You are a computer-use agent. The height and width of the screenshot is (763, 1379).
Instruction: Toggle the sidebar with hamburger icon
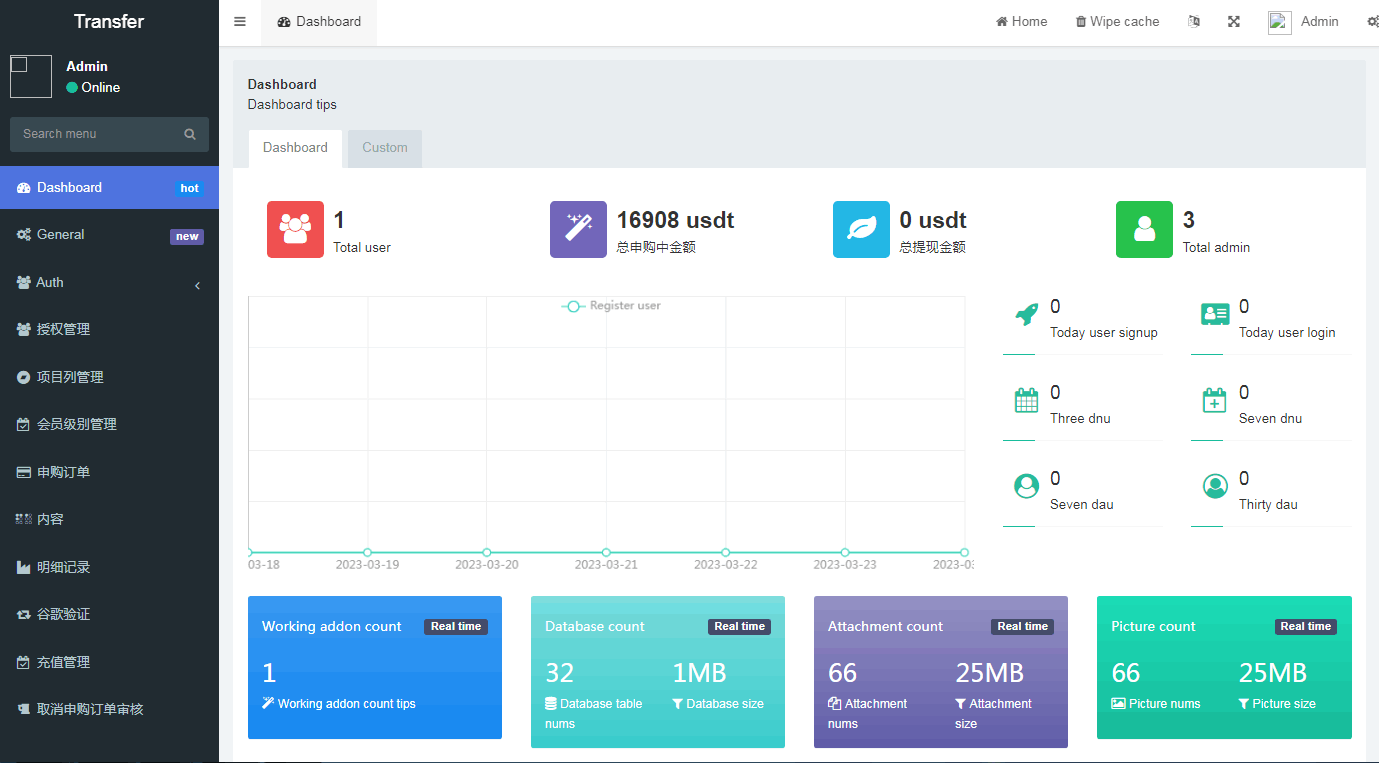click(240, 22)
